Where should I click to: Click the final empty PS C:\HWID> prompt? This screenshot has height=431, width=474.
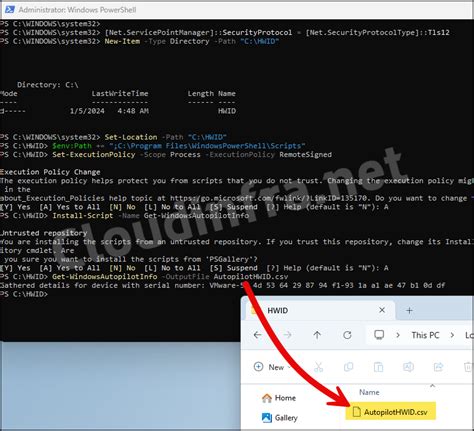(x=24, y=294)
